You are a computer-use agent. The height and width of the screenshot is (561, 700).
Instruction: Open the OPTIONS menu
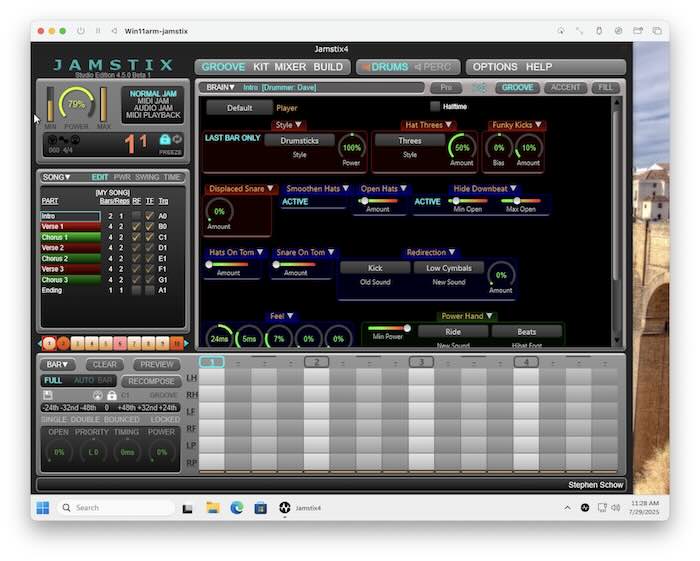(x=495, y=67)
